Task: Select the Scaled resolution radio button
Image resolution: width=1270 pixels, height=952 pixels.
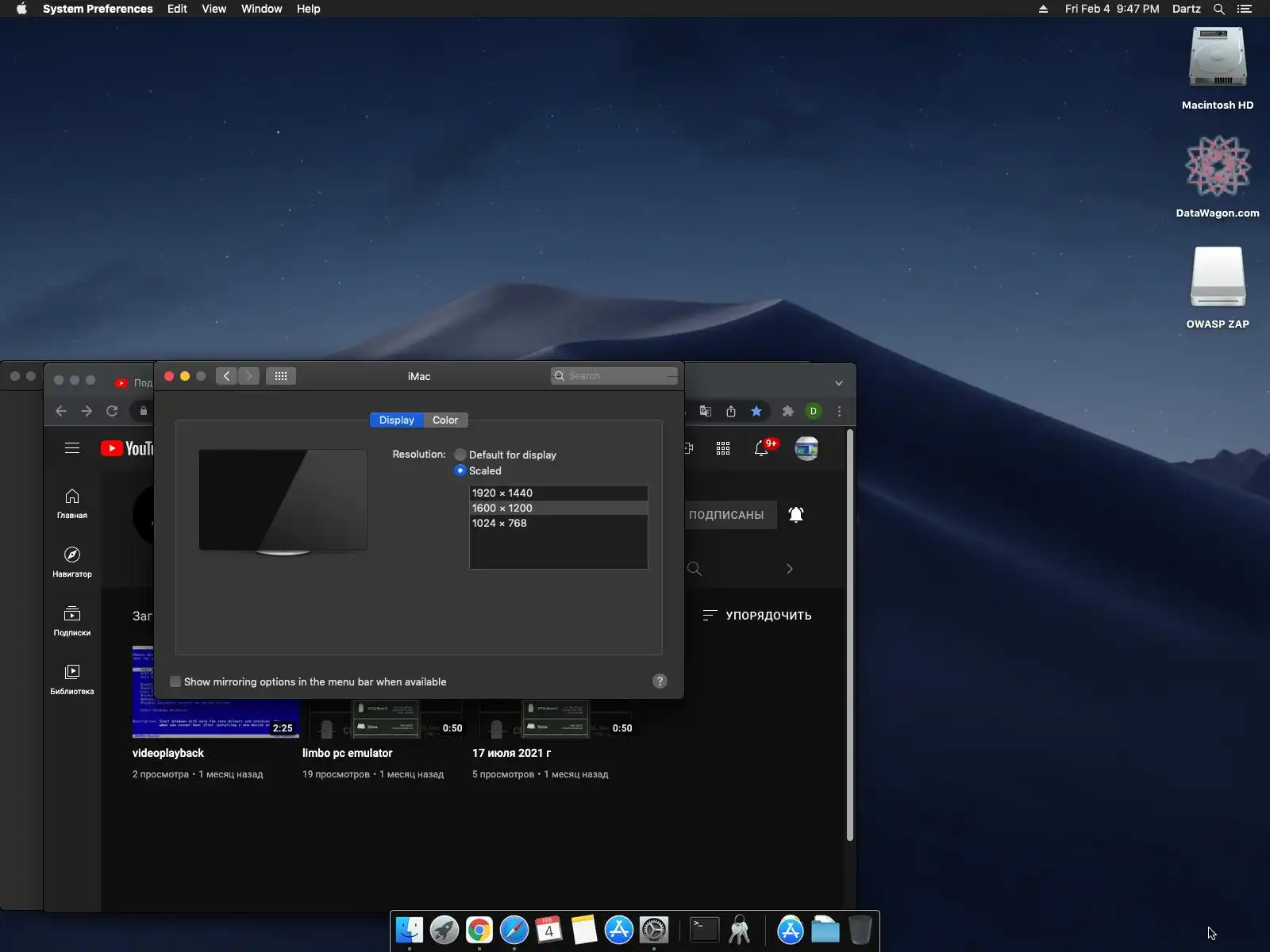Action: point(460,470)
